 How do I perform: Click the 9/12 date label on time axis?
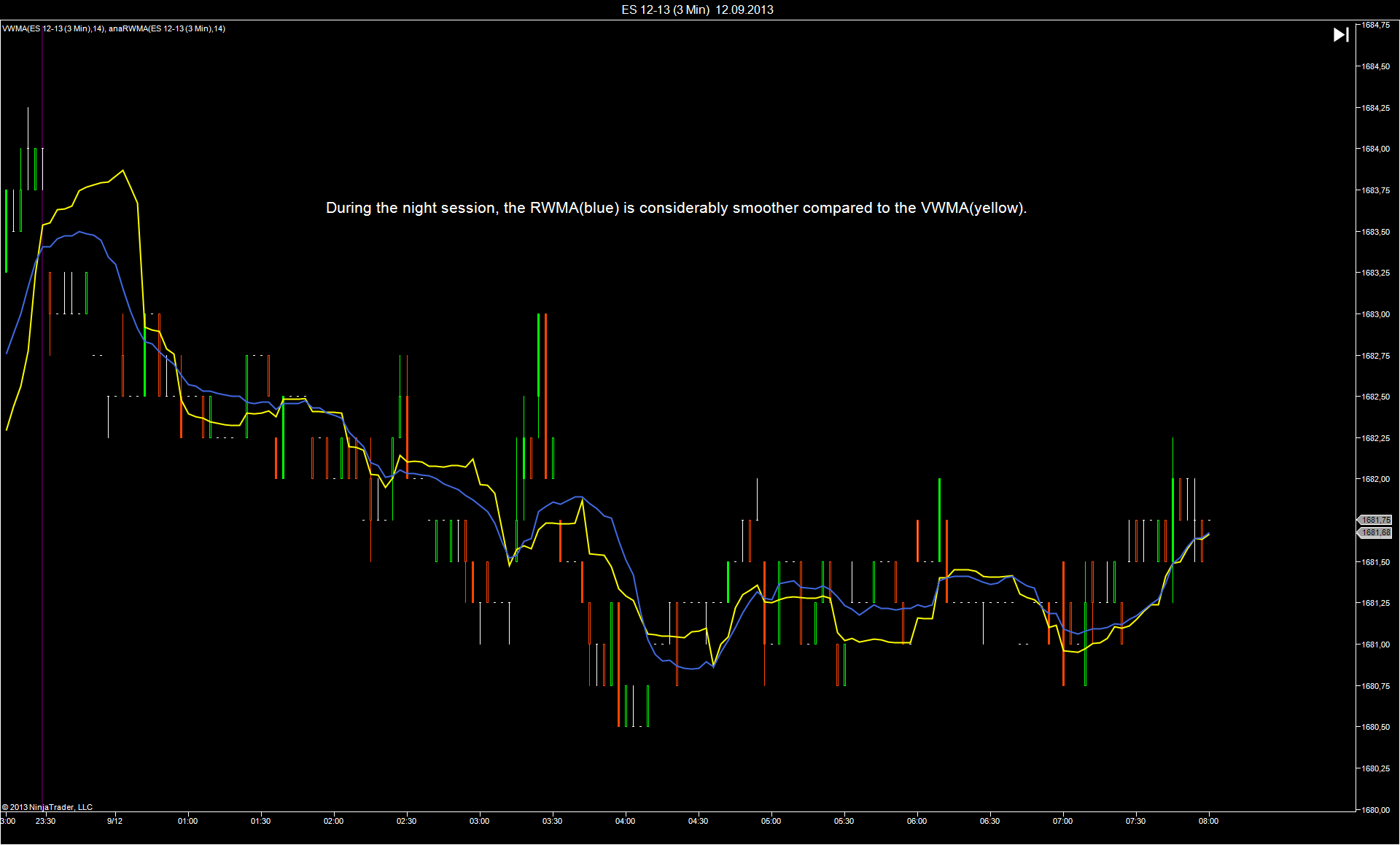pos(114,821)
